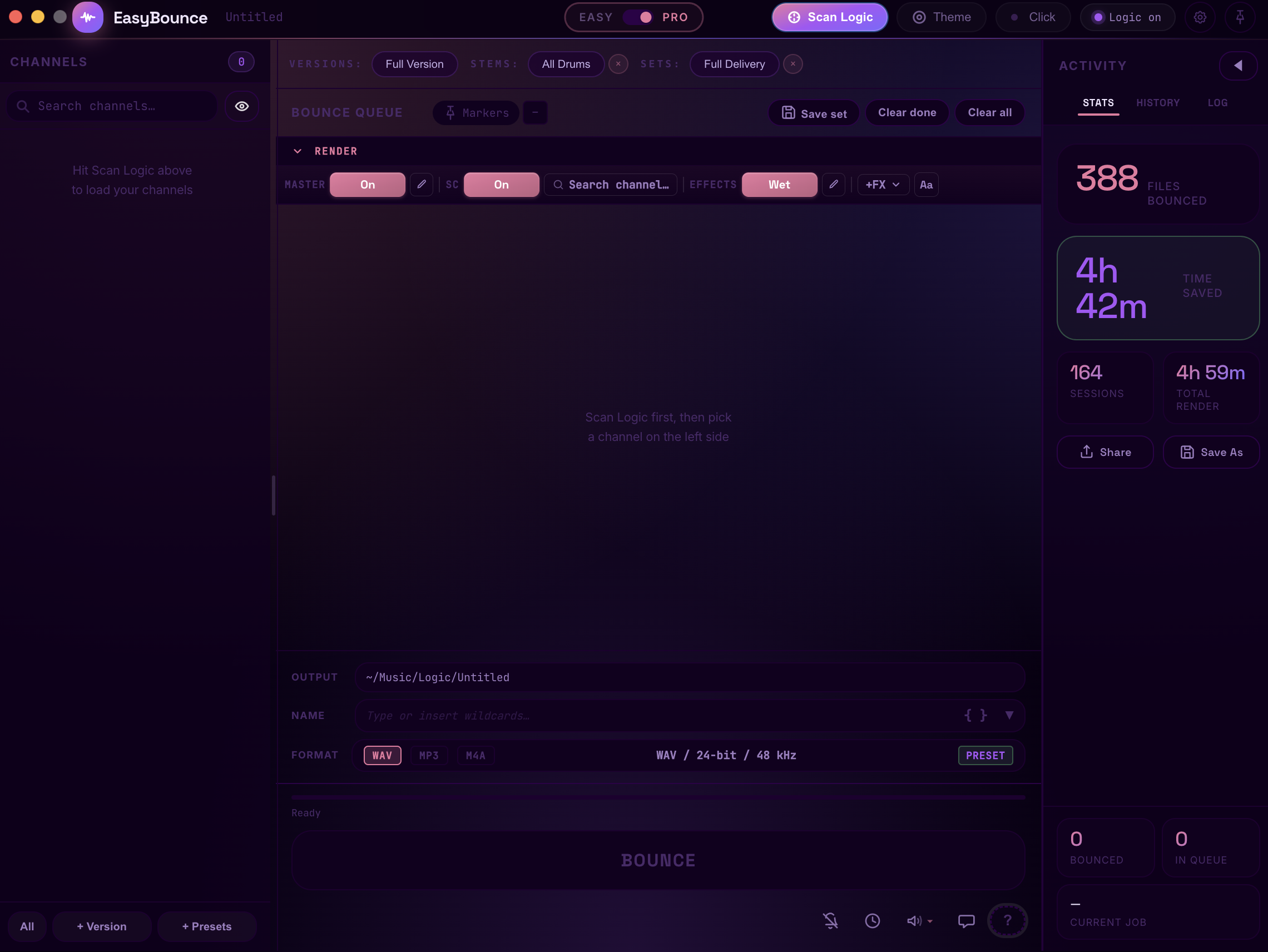1268x952 pixels.
Task: Click the Theme button
Action: pyautogui.click(x=941, y=17)
